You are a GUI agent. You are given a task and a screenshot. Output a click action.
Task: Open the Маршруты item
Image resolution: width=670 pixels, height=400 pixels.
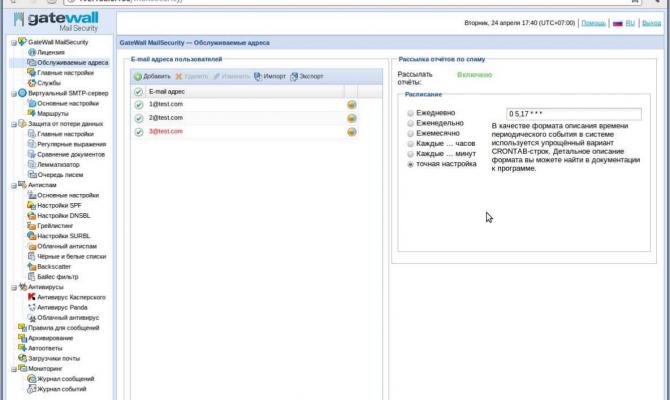point(53,114)
